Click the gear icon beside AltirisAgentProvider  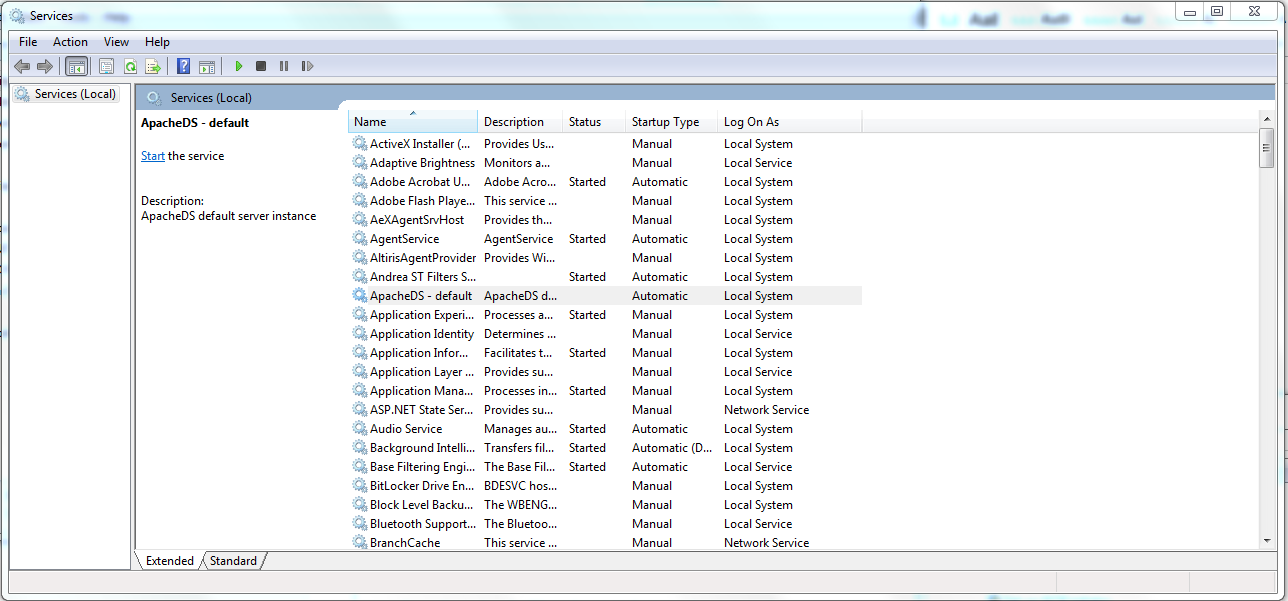pyautogui.click(x=360, y=258)
